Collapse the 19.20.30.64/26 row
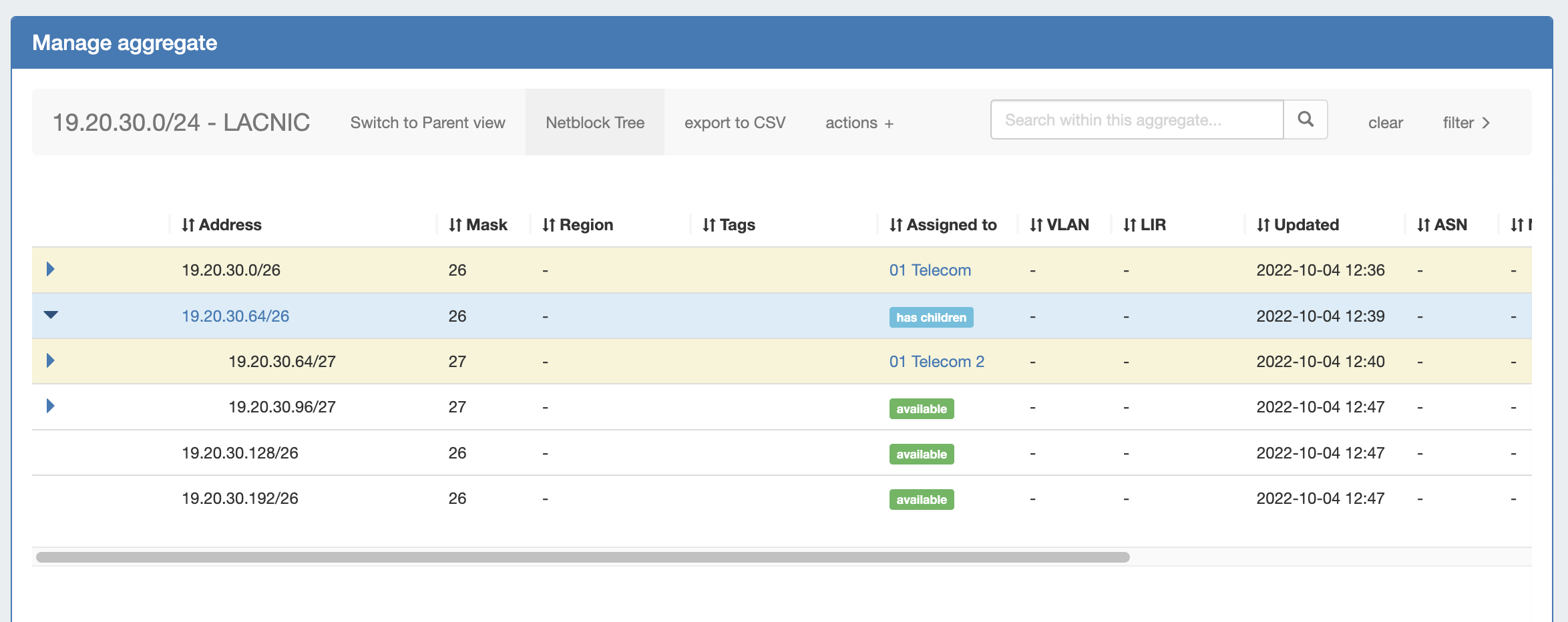Screen dimensions: 1568x622 (x=51, y=315)
